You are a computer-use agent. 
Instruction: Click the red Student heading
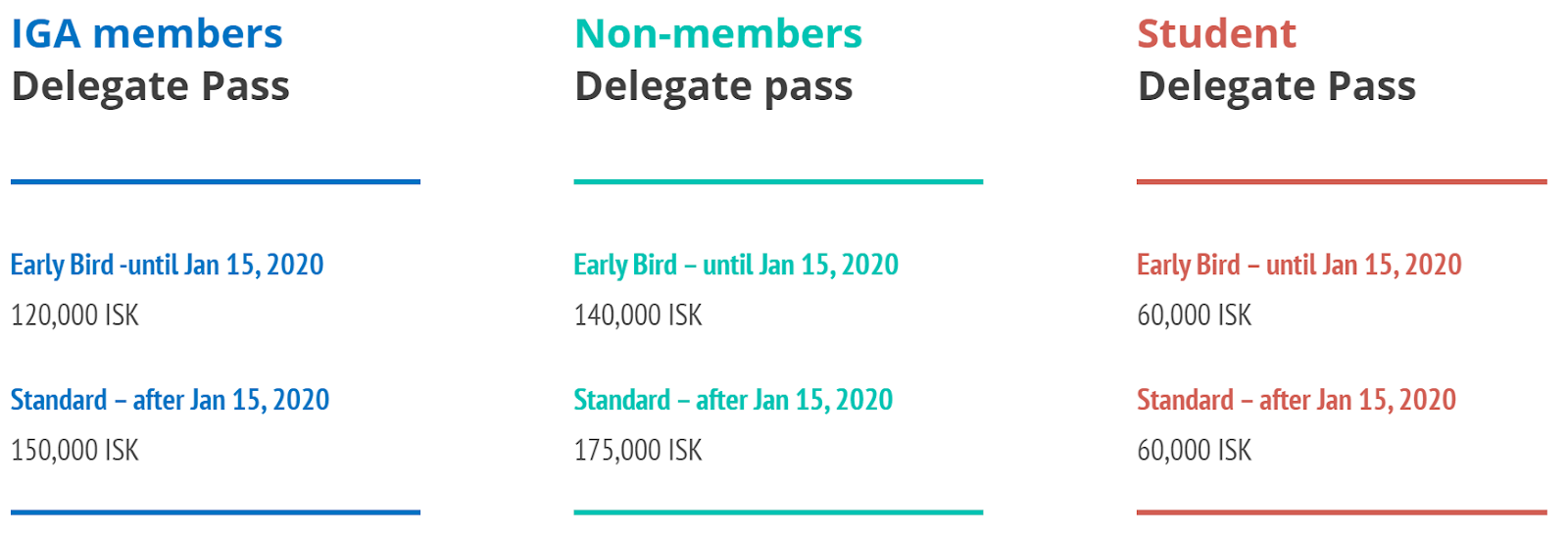pos(1216,34)
